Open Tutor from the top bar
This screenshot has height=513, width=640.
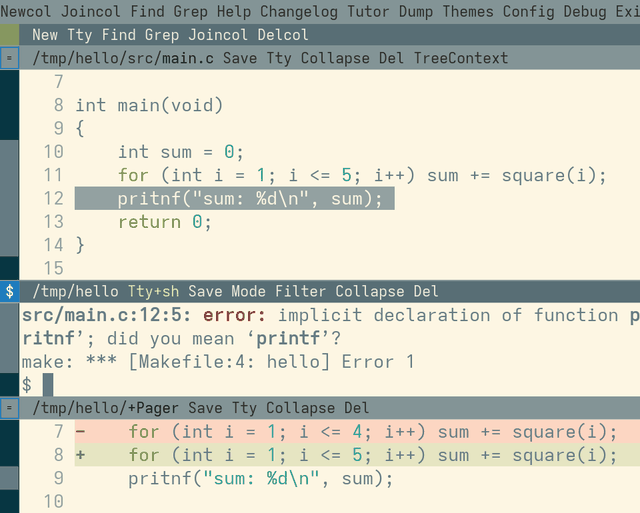click(368, 11)
